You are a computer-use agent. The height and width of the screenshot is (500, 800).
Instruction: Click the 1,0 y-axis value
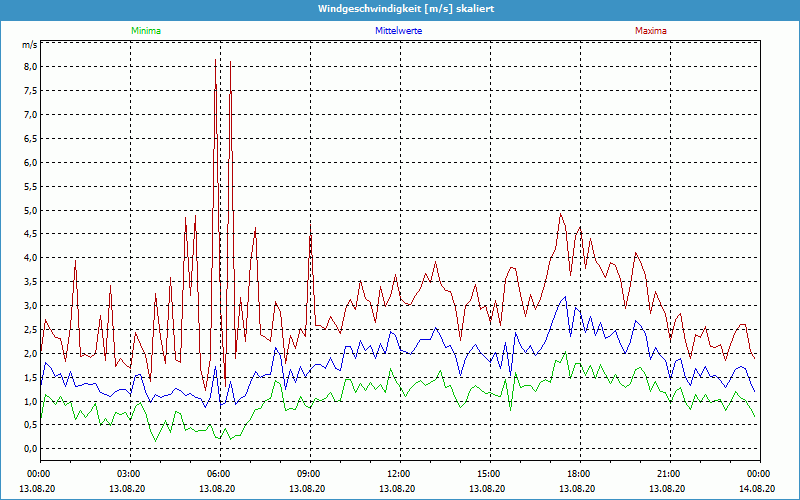(31, 402)
